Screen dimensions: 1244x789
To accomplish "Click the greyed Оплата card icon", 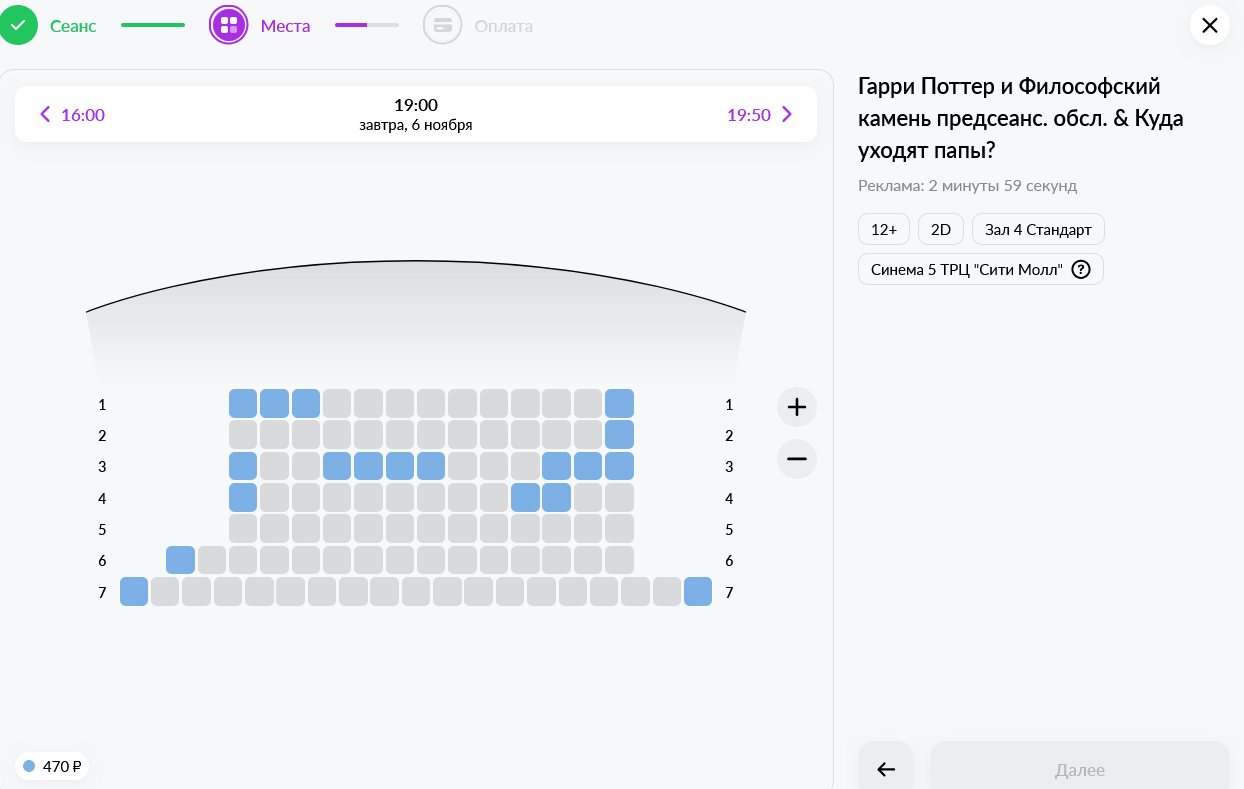I will coord(442,25).
